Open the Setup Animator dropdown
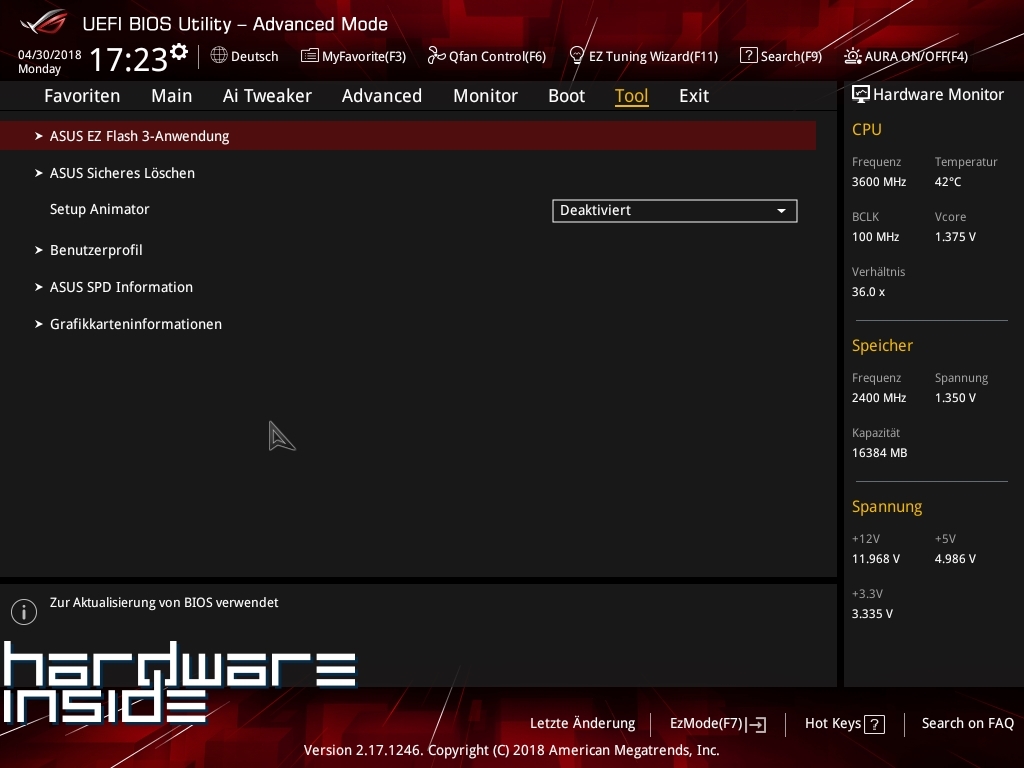1024x768 pixels. [x=675, y=211]
